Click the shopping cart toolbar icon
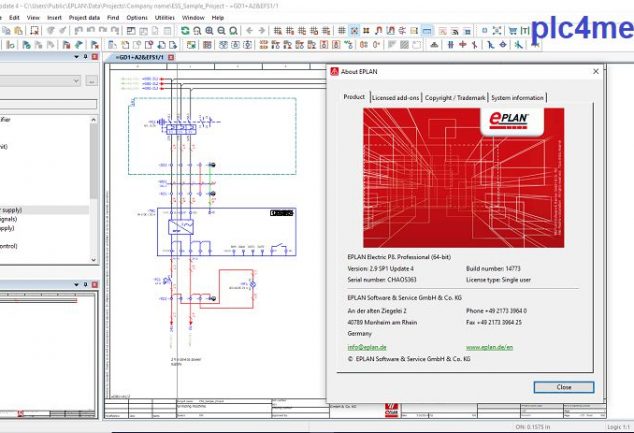 (513, 31)
